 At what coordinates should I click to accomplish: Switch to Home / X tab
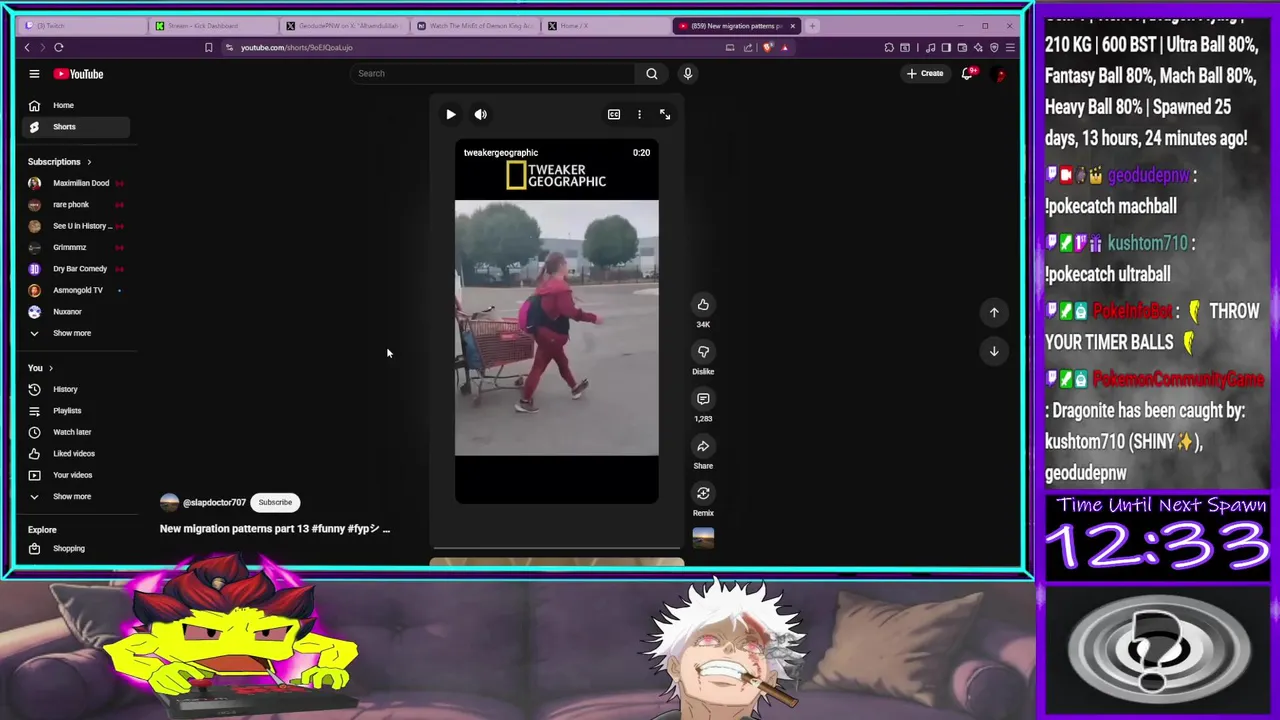(606, 26)
